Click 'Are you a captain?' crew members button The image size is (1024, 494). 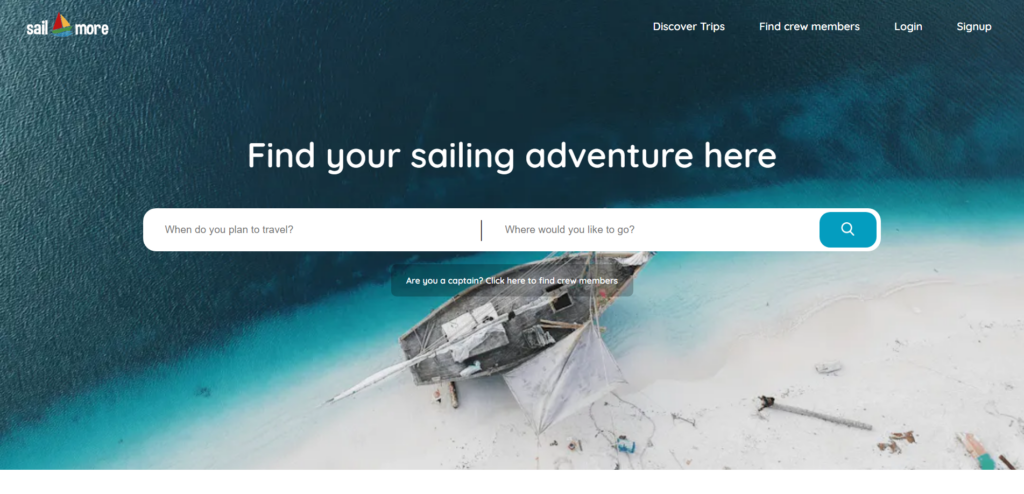pos(512,280)
